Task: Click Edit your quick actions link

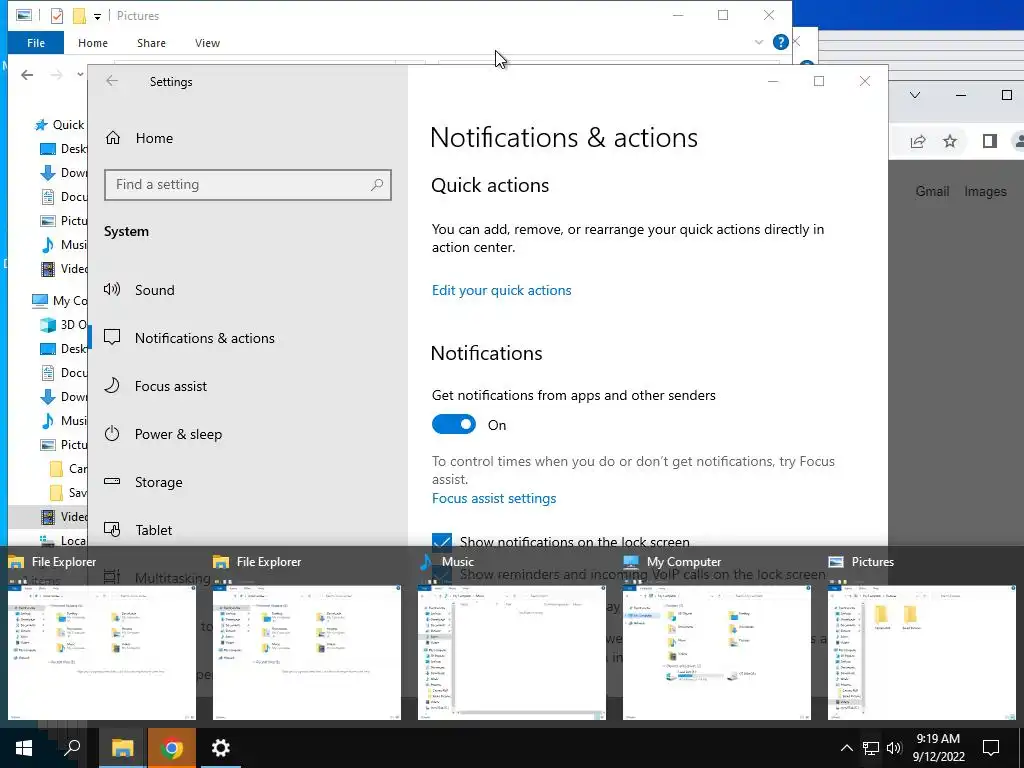Action: pyautogui.click(x=502, y=290)
